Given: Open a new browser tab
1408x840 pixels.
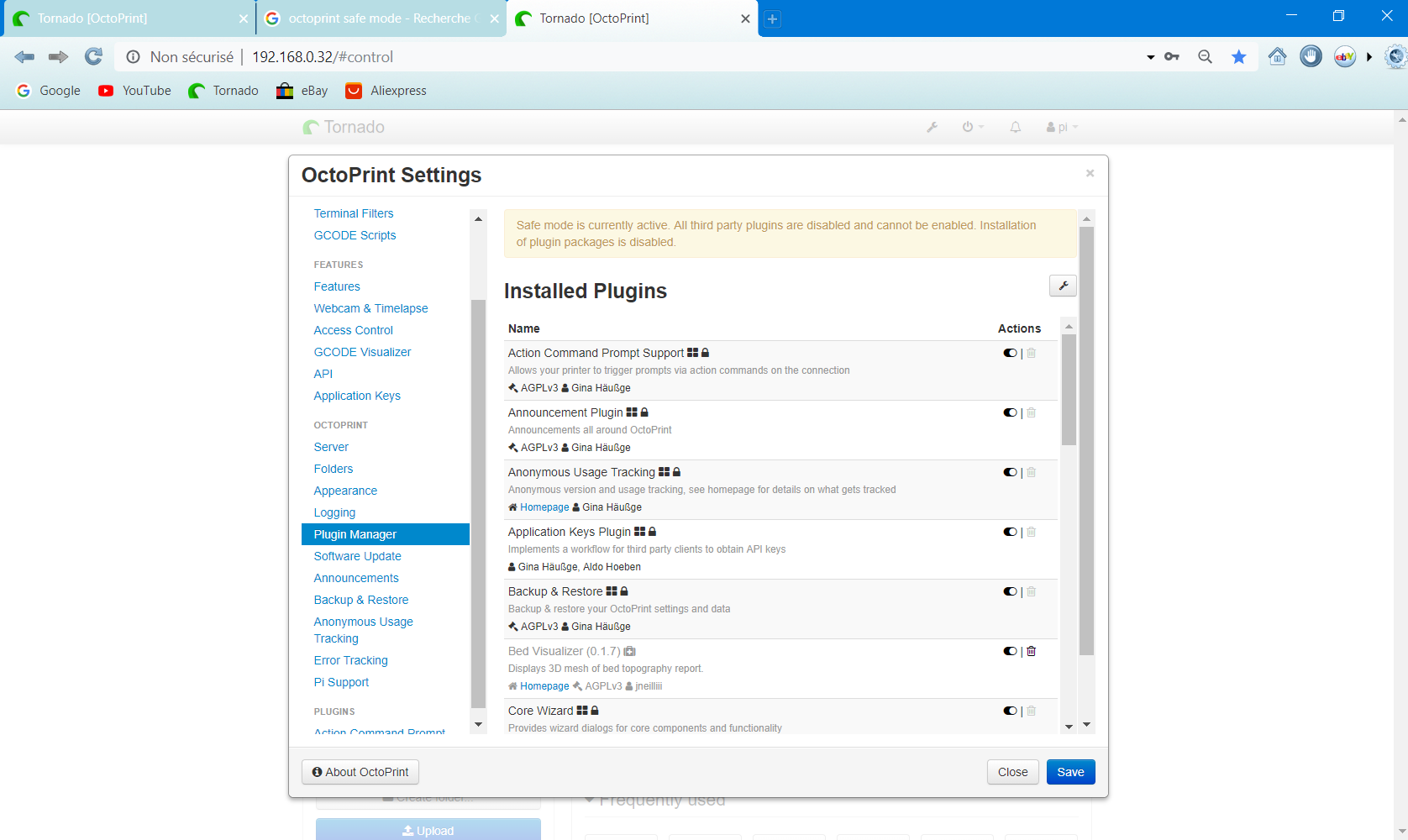Looking at the screenshot, I should (773, 18).
